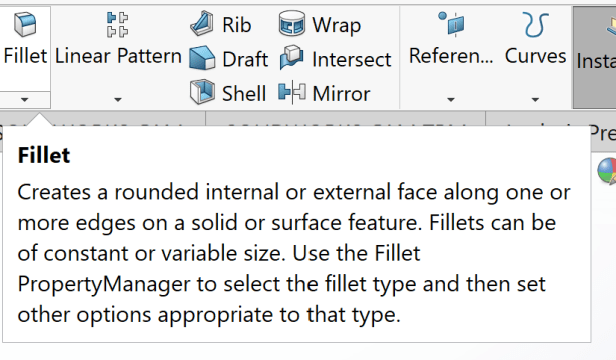This screenshot has height=360, width=616.
Task: Click the Intersect text label
Action: 352,60
